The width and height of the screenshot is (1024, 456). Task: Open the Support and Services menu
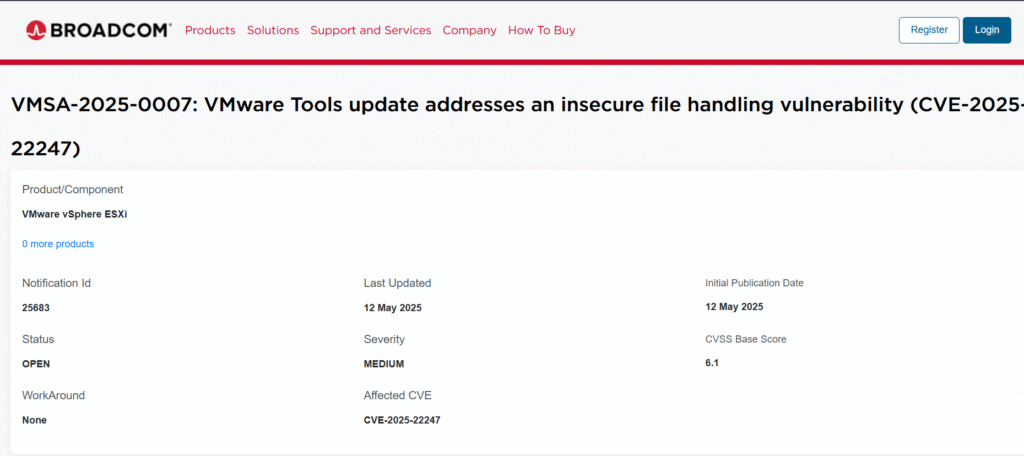371,30
